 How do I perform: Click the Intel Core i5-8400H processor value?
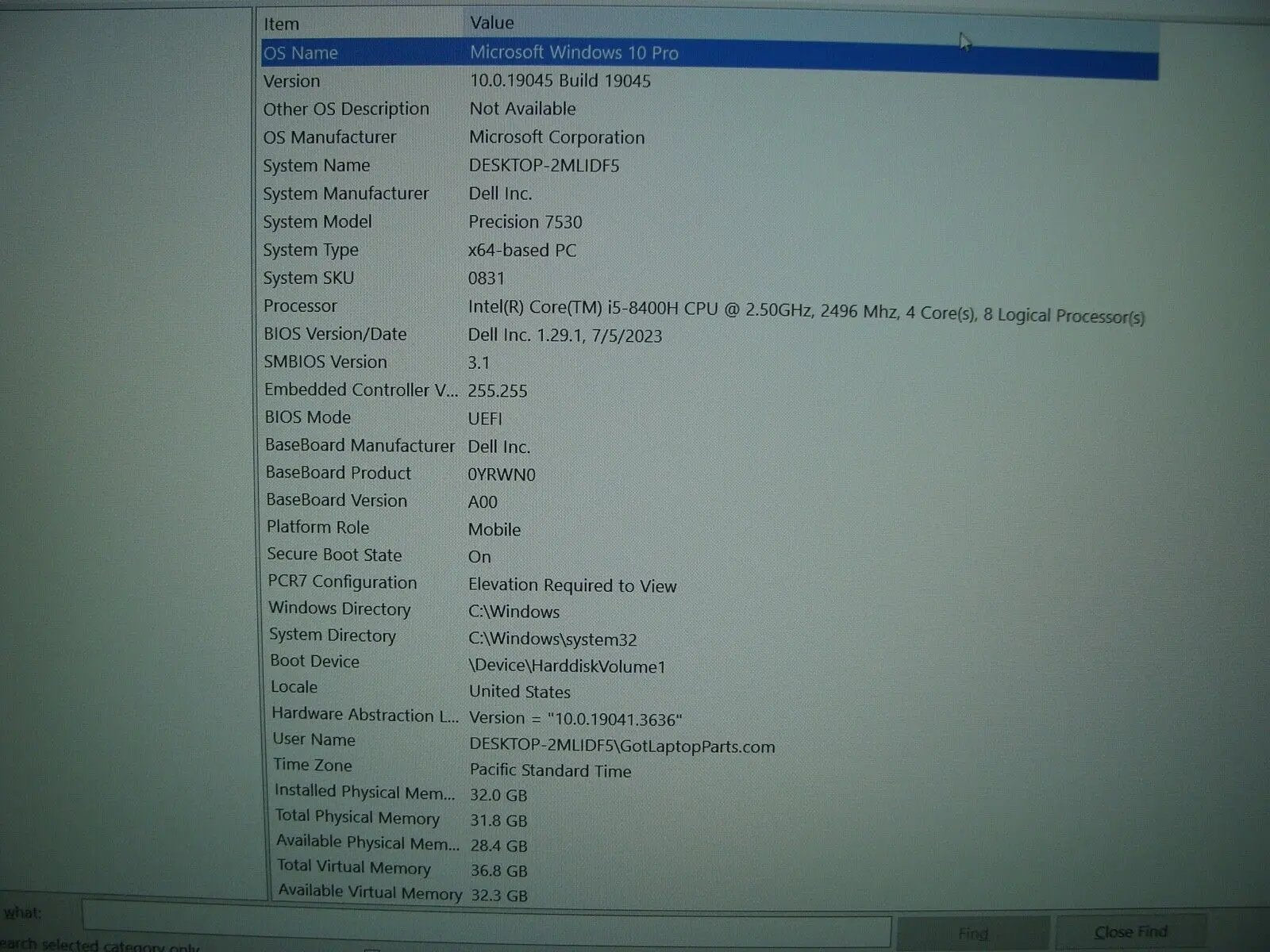(x=806, y=312)
